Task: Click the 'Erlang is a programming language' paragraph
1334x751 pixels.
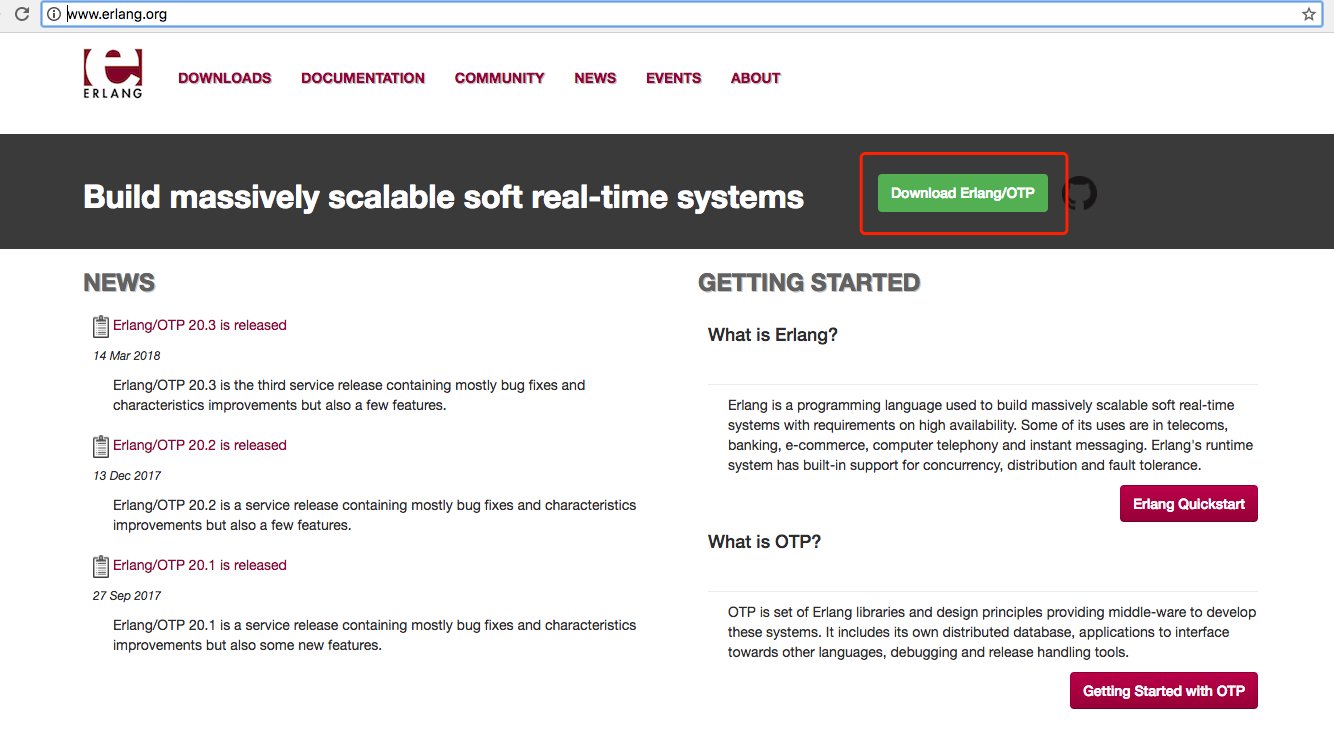Action: coord(990,435)
